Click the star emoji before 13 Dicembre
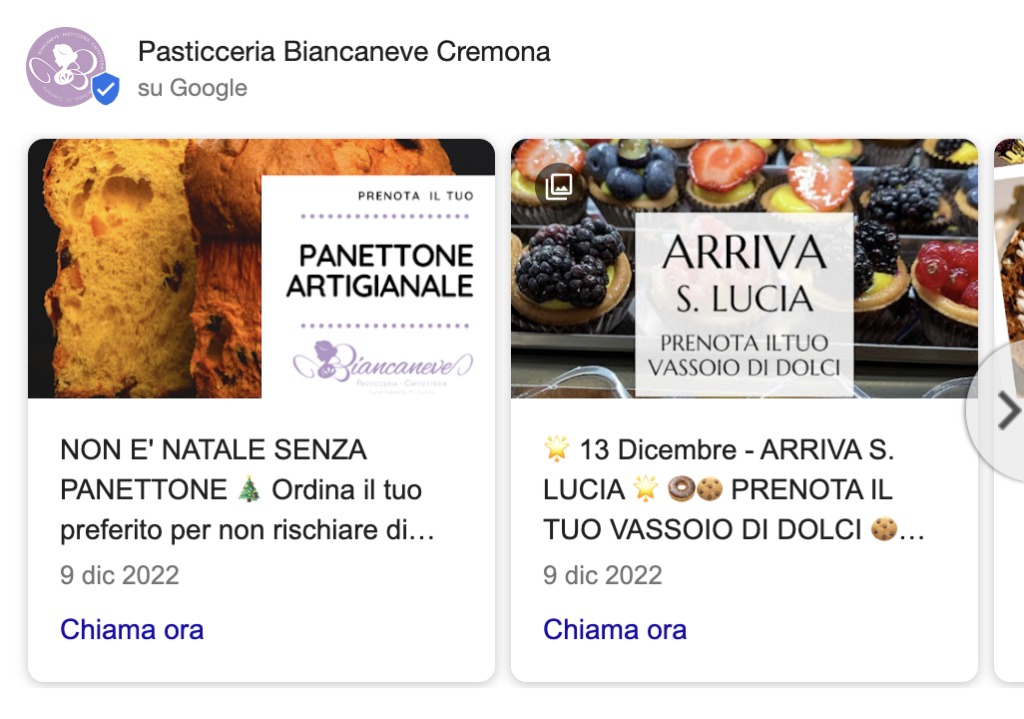 556,449
